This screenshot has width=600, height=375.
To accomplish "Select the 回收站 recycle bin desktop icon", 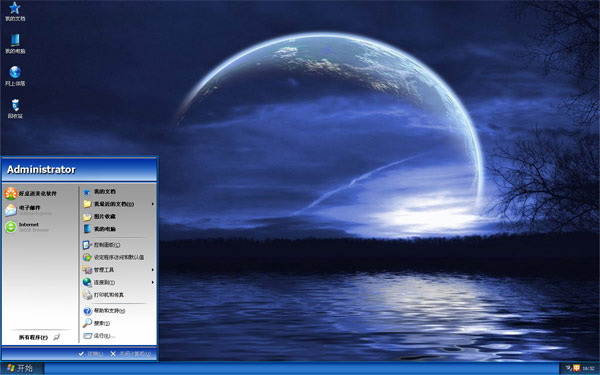I will (x=15, y=109).
